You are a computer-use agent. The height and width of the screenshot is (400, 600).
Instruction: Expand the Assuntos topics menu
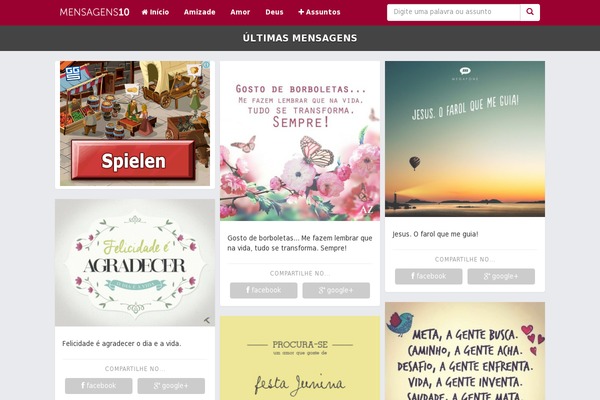[319, 12]
